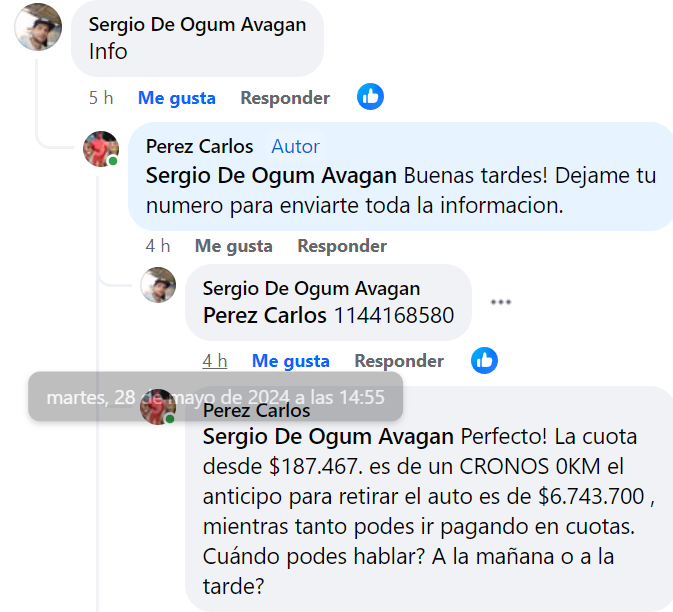The height and width of the screenshot is (612, 673).
Task: Click Responder under the Info comment
Action: [285, 98]
